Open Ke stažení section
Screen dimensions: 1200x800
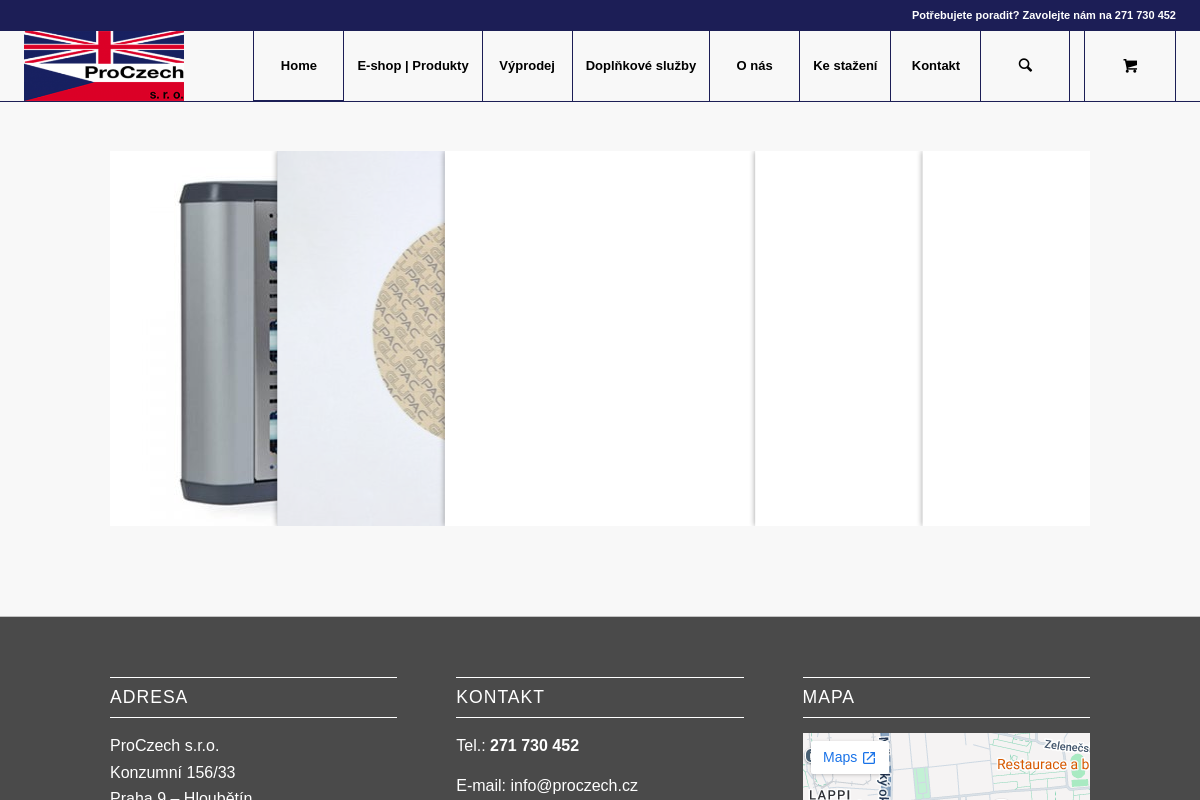(x=845, y=66)
